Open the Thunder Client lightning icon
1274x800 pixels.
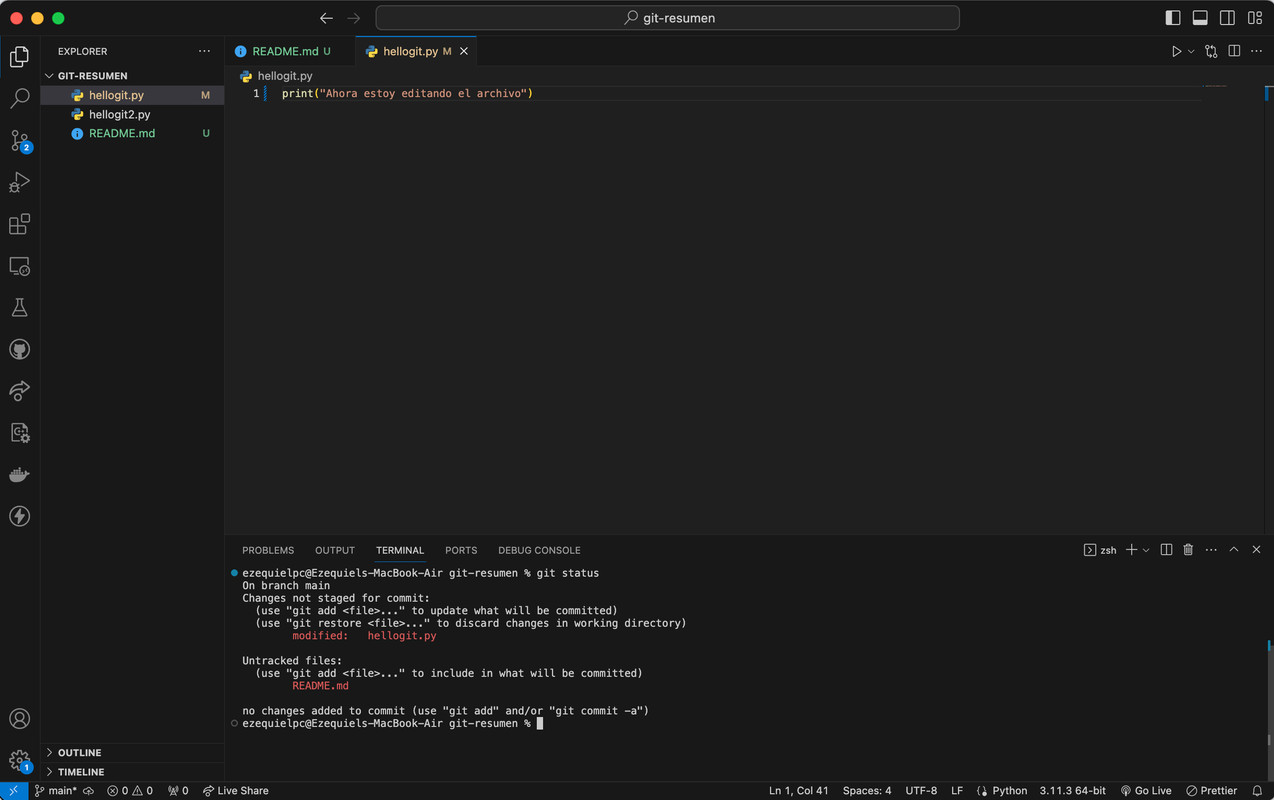click(x=19, y=516)
